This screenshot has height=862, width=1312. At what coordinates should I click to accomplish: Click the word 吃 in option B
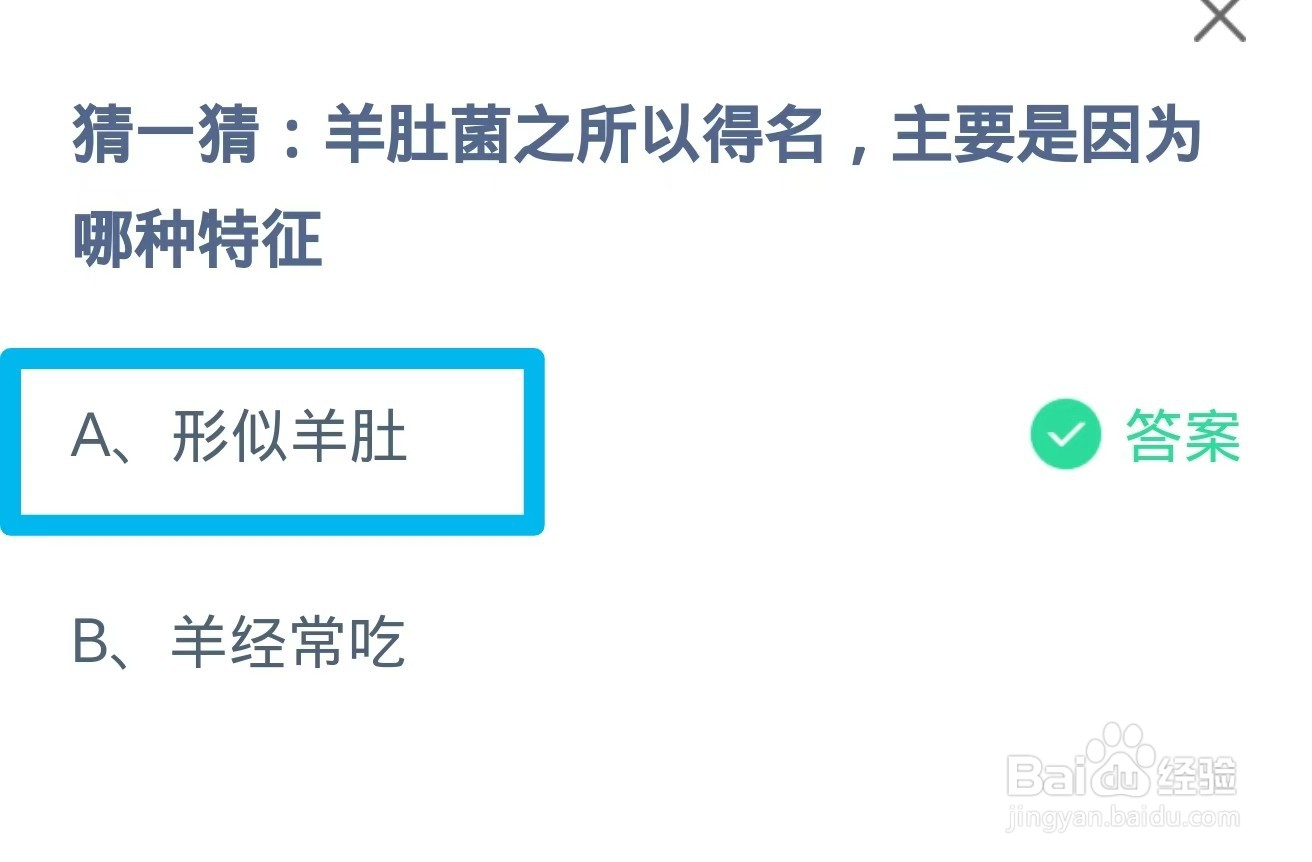point(376,642)
